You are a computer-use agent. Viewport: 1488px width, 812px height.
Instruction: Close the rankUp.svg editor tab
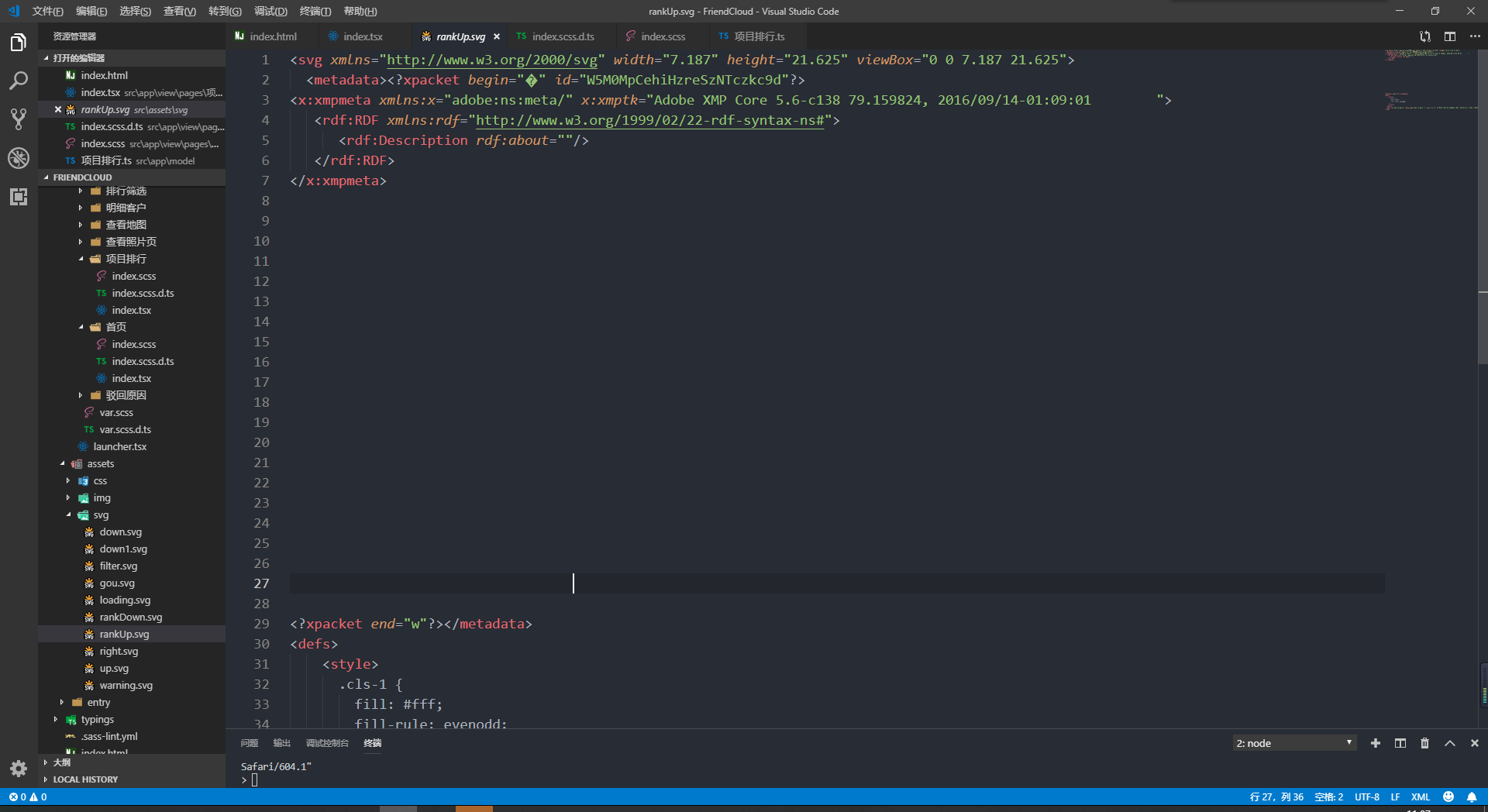click(497, 36)
